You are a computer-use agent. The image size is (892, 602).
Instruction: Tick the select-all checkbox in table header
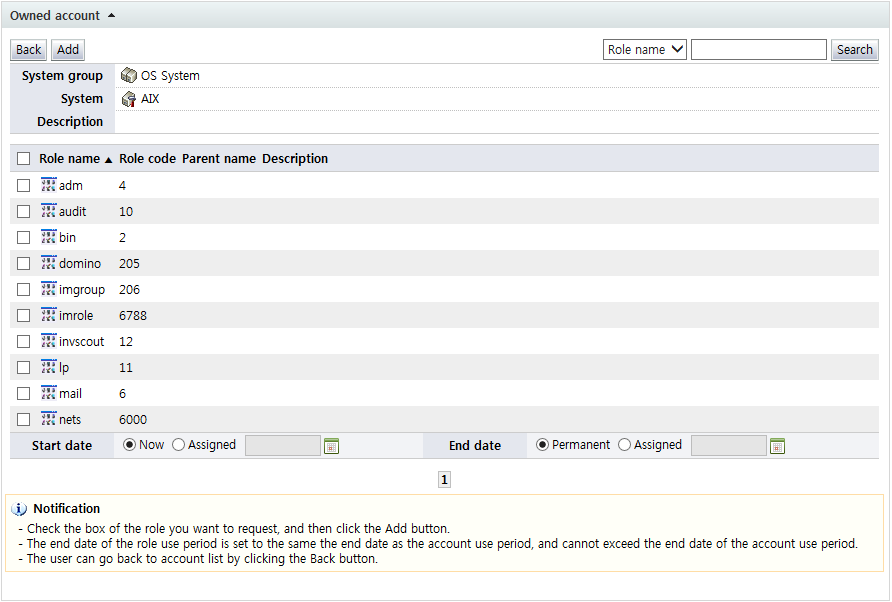pos(24,159)
